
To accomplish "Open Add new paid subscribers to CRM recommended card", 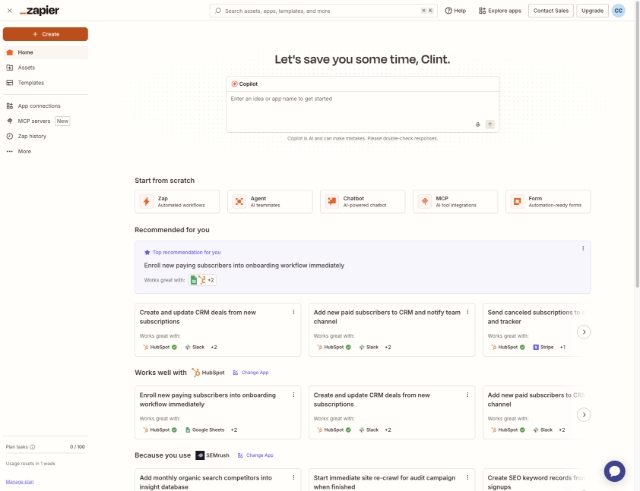I will (x=391, y=330).
